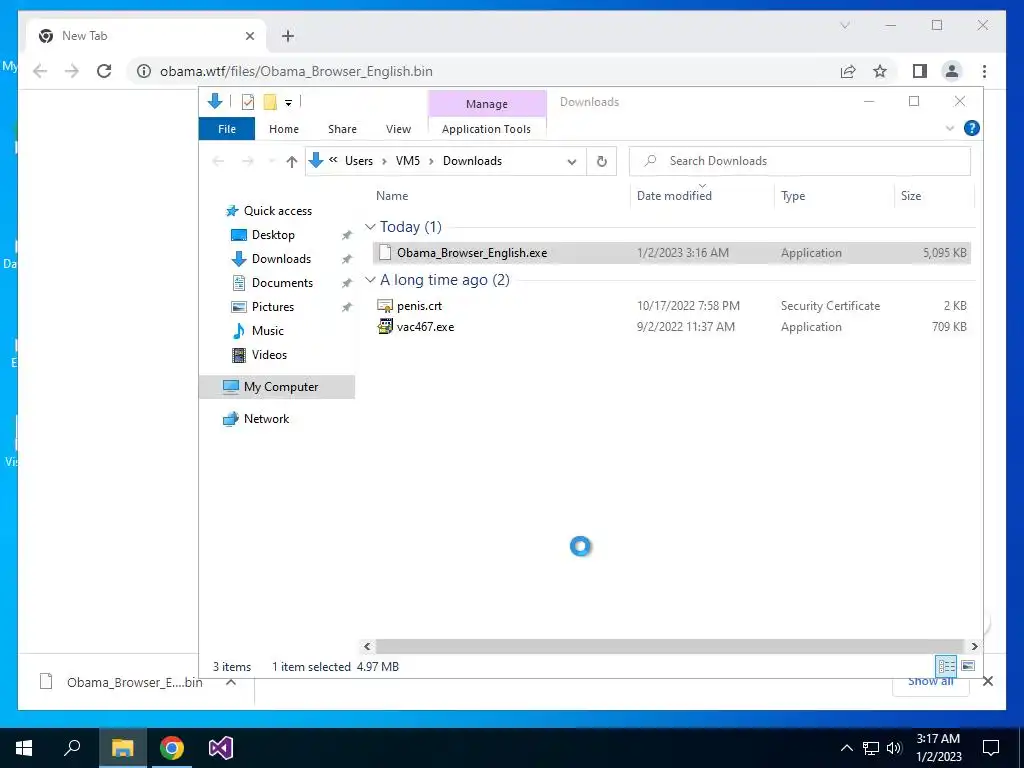Image resolution: width=1024 pixels, height=768 pixels.
Task: Open Windows Start menu
Action: pyautogui.click(x=24, y=748)
